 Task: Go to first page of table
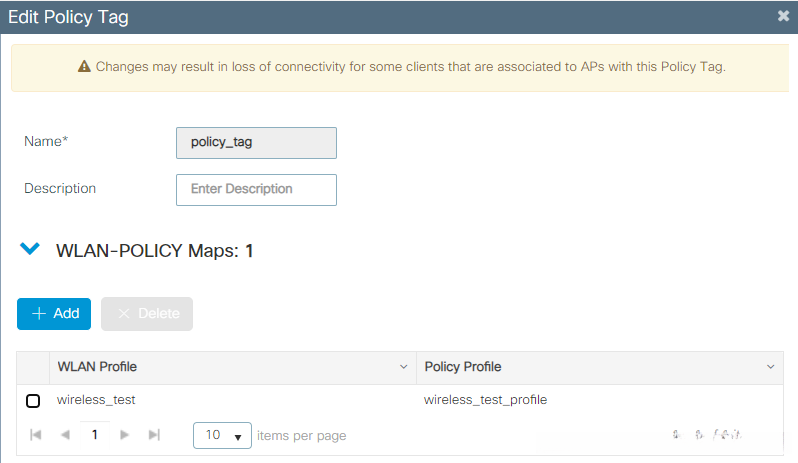36,435
